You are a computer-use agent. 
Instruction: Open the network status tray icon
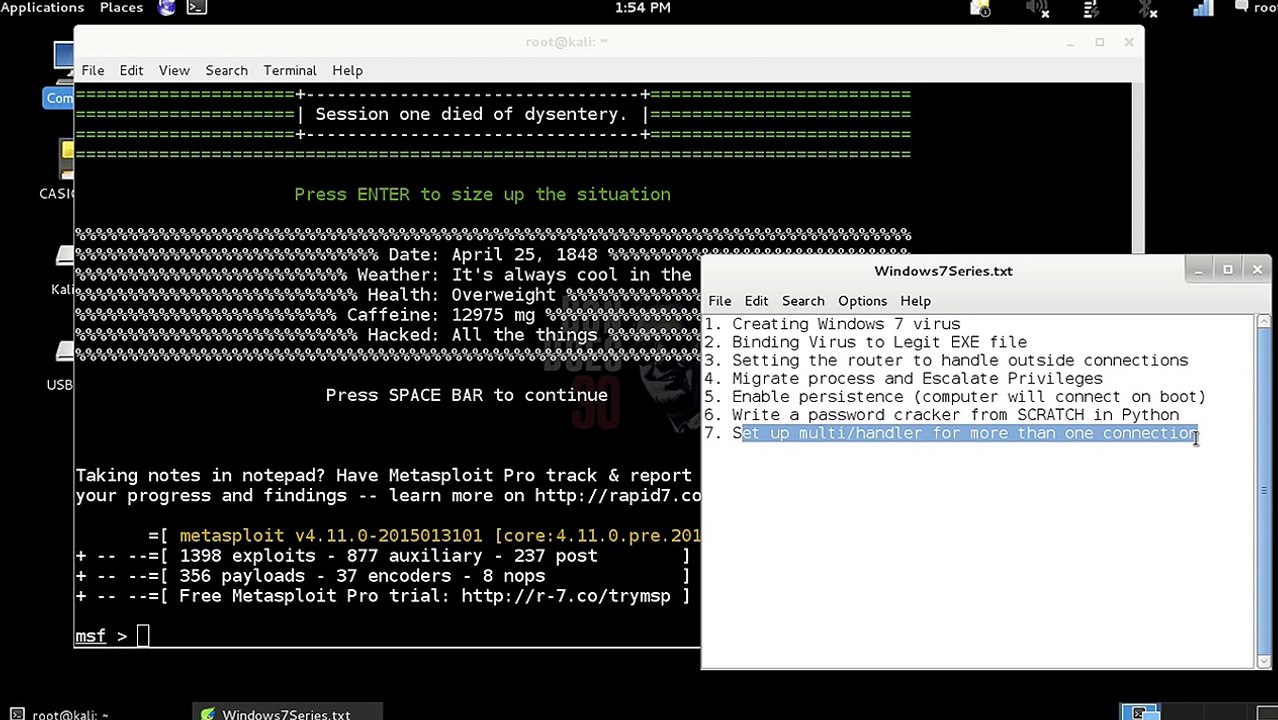(1203, 9)
